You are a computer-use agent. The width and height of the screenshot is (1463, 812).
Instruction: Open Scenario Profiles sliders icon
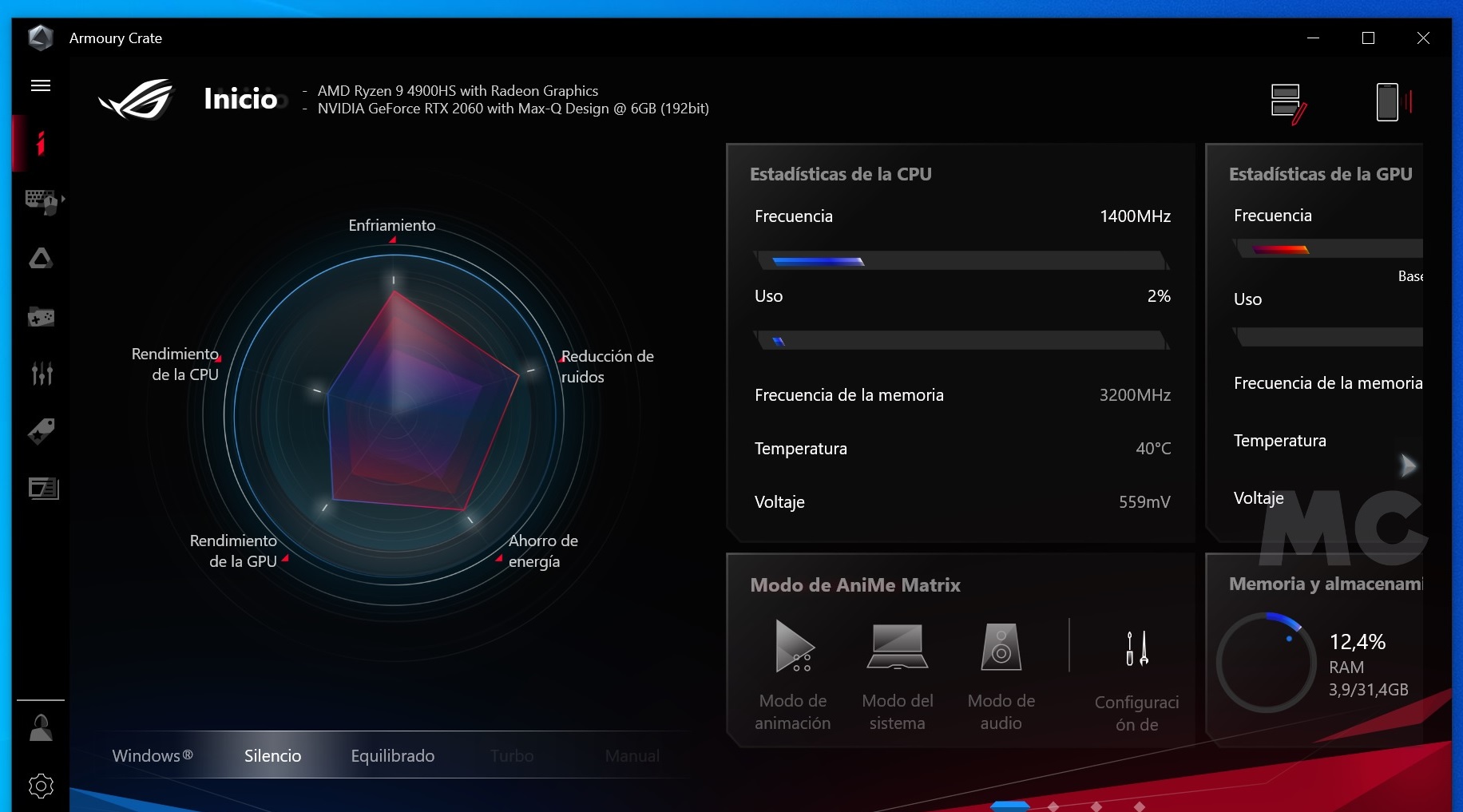point(42,373)
